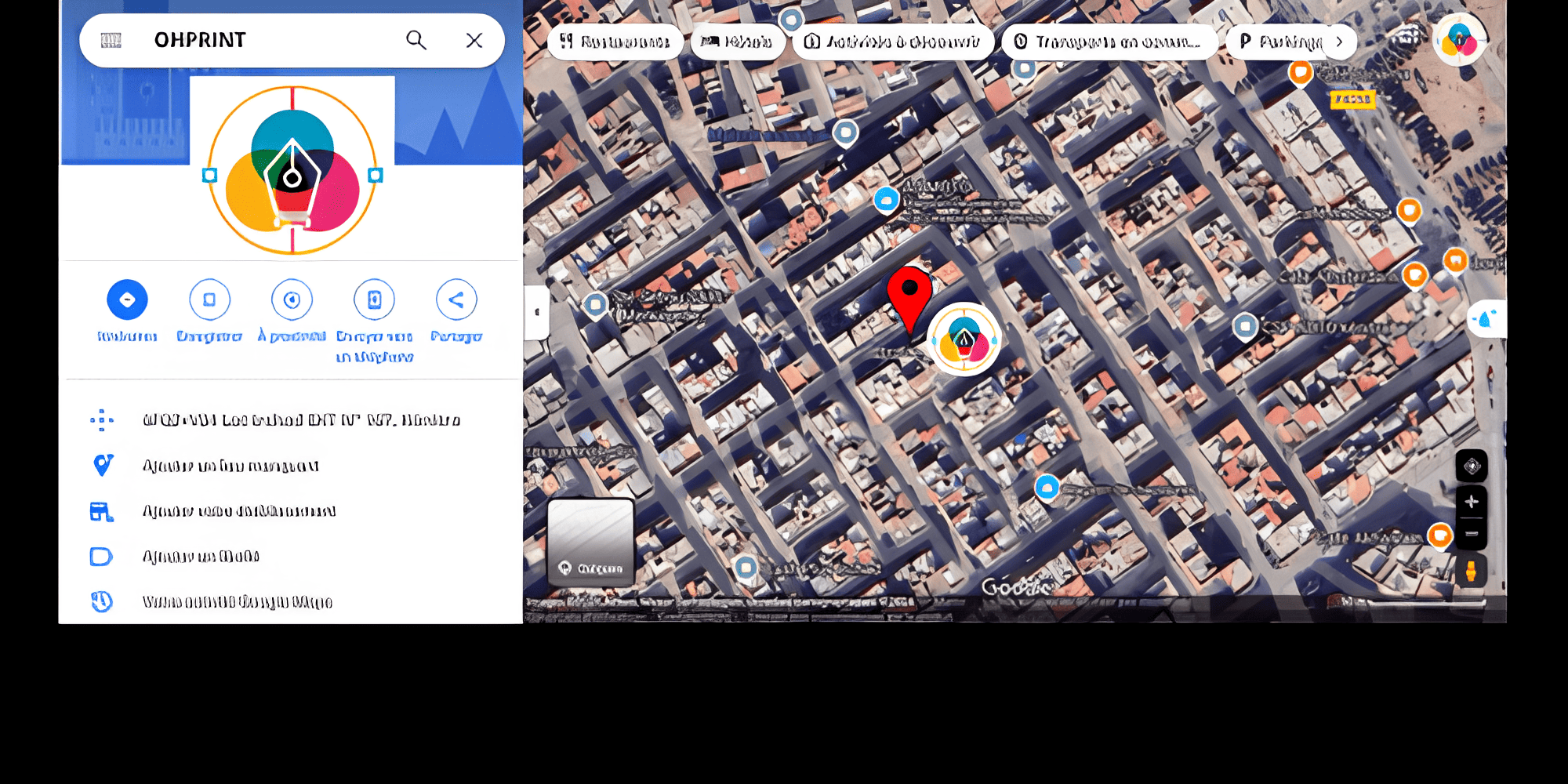Toggle the map layers thumbnail
This screenshot has width=1568, height=784.
point(590,543)
